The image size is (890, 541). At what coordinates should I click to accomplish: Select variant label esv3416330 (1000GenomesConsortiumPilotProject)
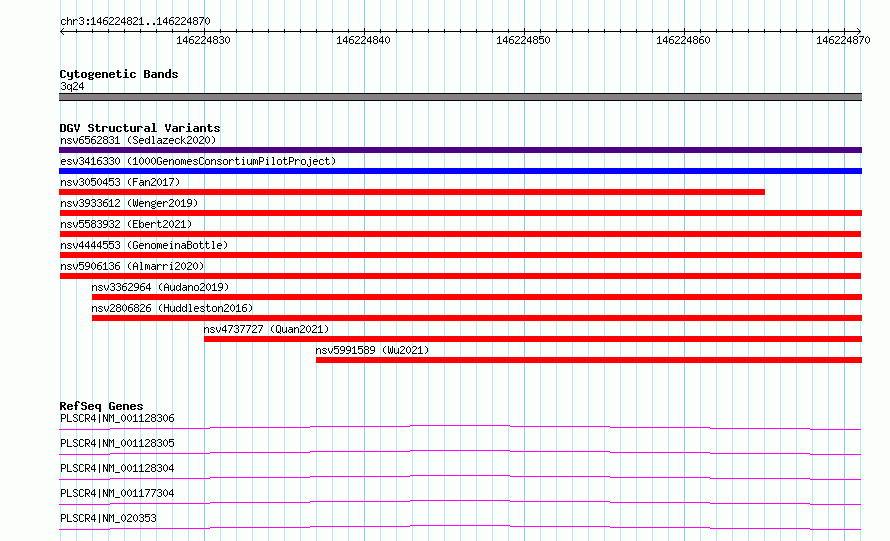(198, 161)
